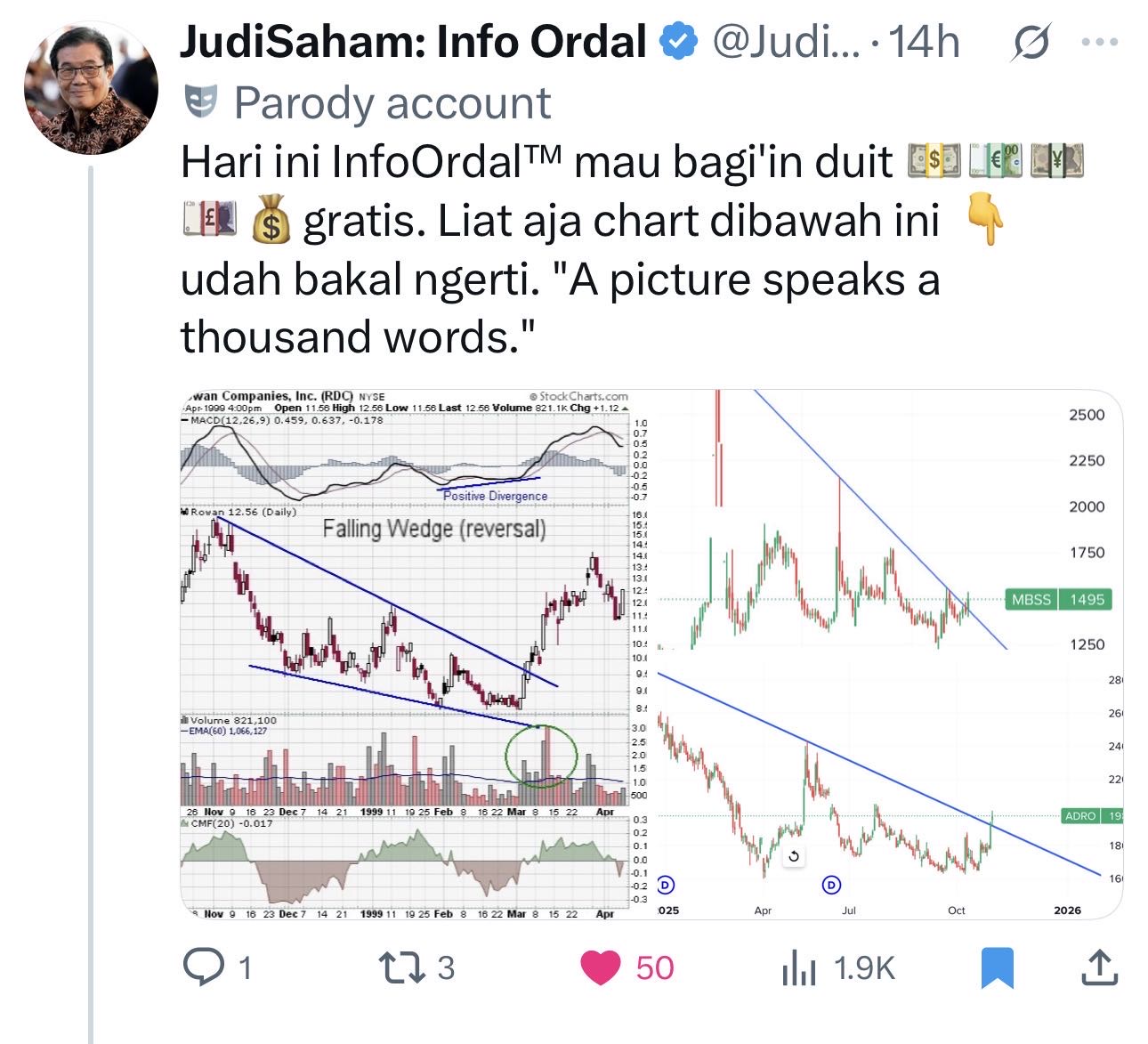This screenshot has width=1148, height=1044.
Task: Unlike the tweet using heart icon
Action: coord(601,967)
